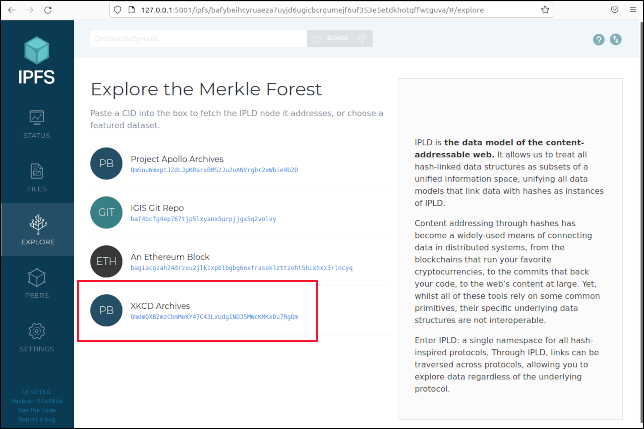The height and width of the screenshot is (429, 644).
Task: Open the Status page in sidebar
Action: [x=37, y=124]
